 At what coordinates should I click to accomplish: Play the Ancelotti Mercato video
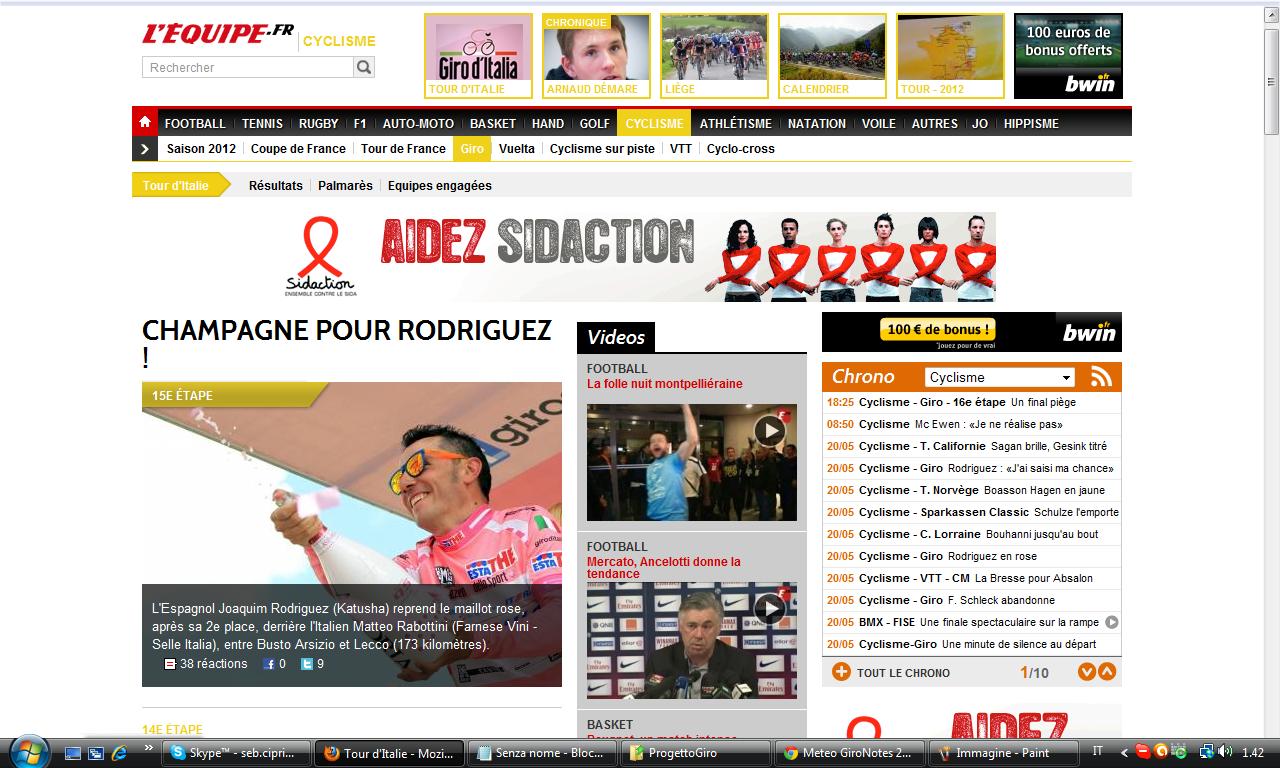point(769,608)
